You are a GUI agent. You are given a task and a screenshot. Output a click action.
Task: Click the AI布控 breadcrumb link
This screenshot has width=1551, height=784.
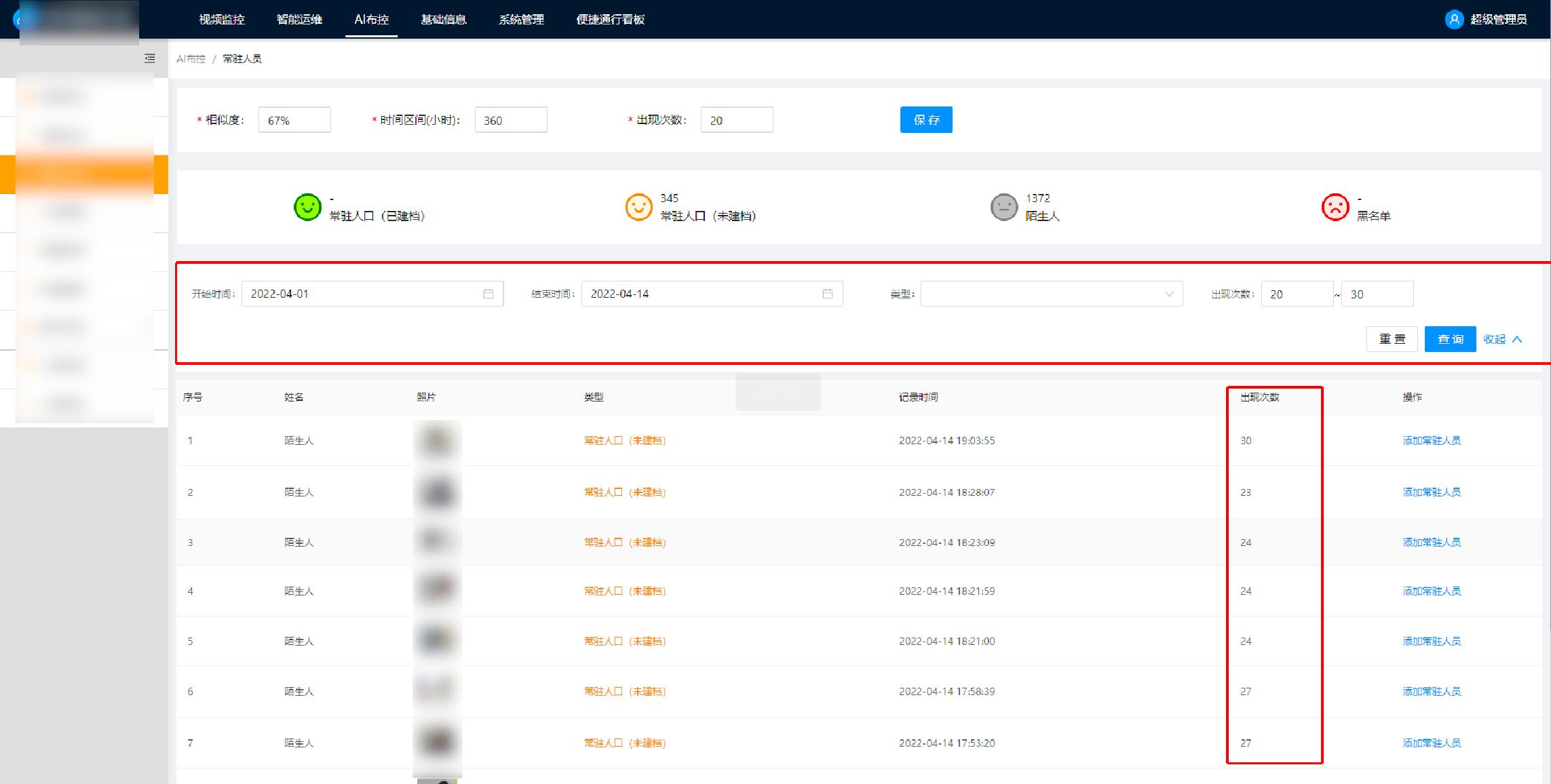[x=191, y=58]
